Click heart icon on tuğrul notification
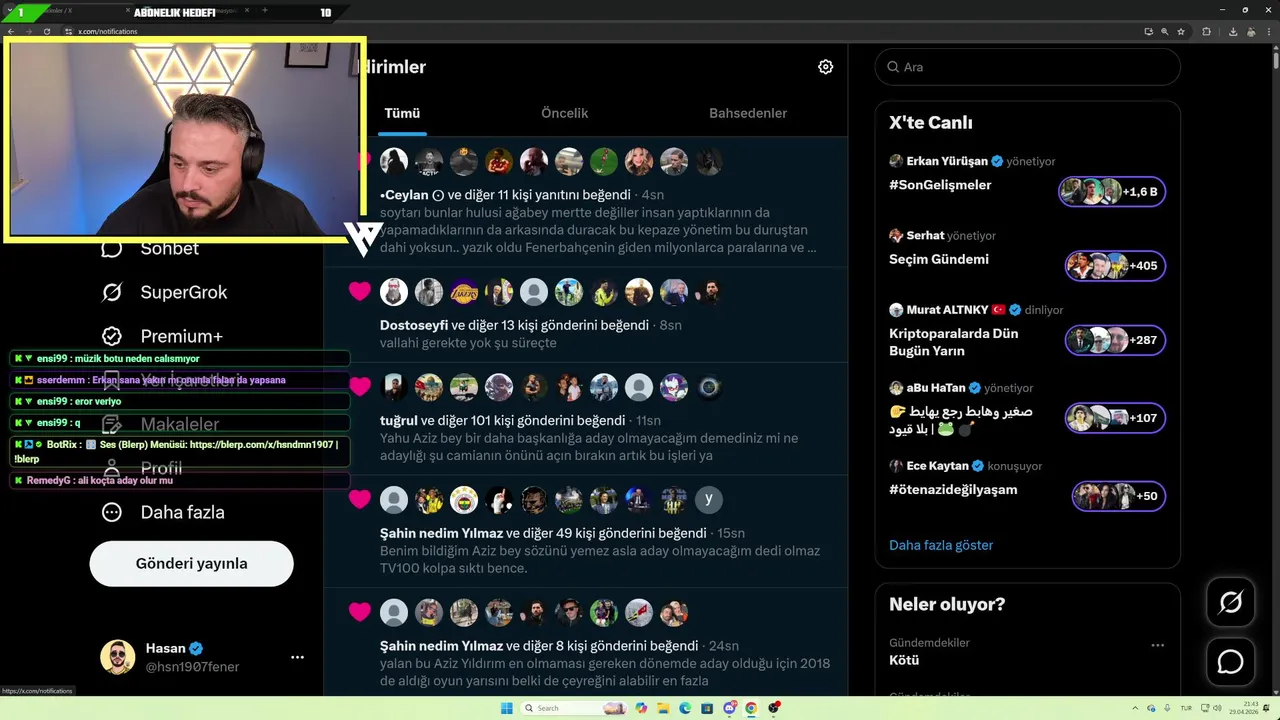The height and width of the screenshot is (720, 1280). click(360, 386)
